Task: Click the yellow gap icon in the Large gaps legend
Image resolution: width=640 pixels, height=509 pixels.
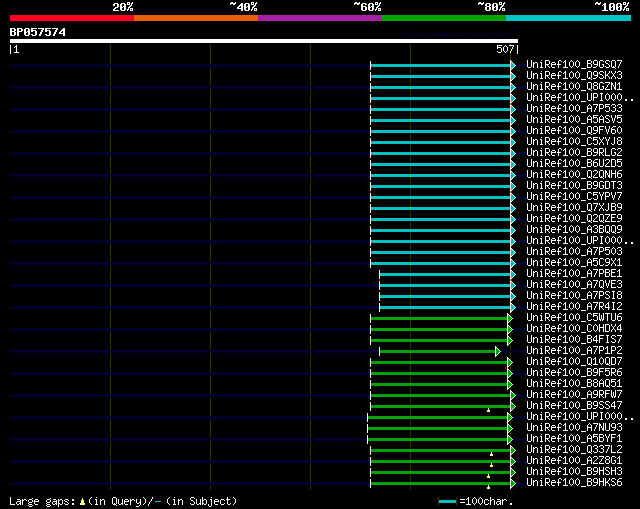Action: [x=82, y=502]
